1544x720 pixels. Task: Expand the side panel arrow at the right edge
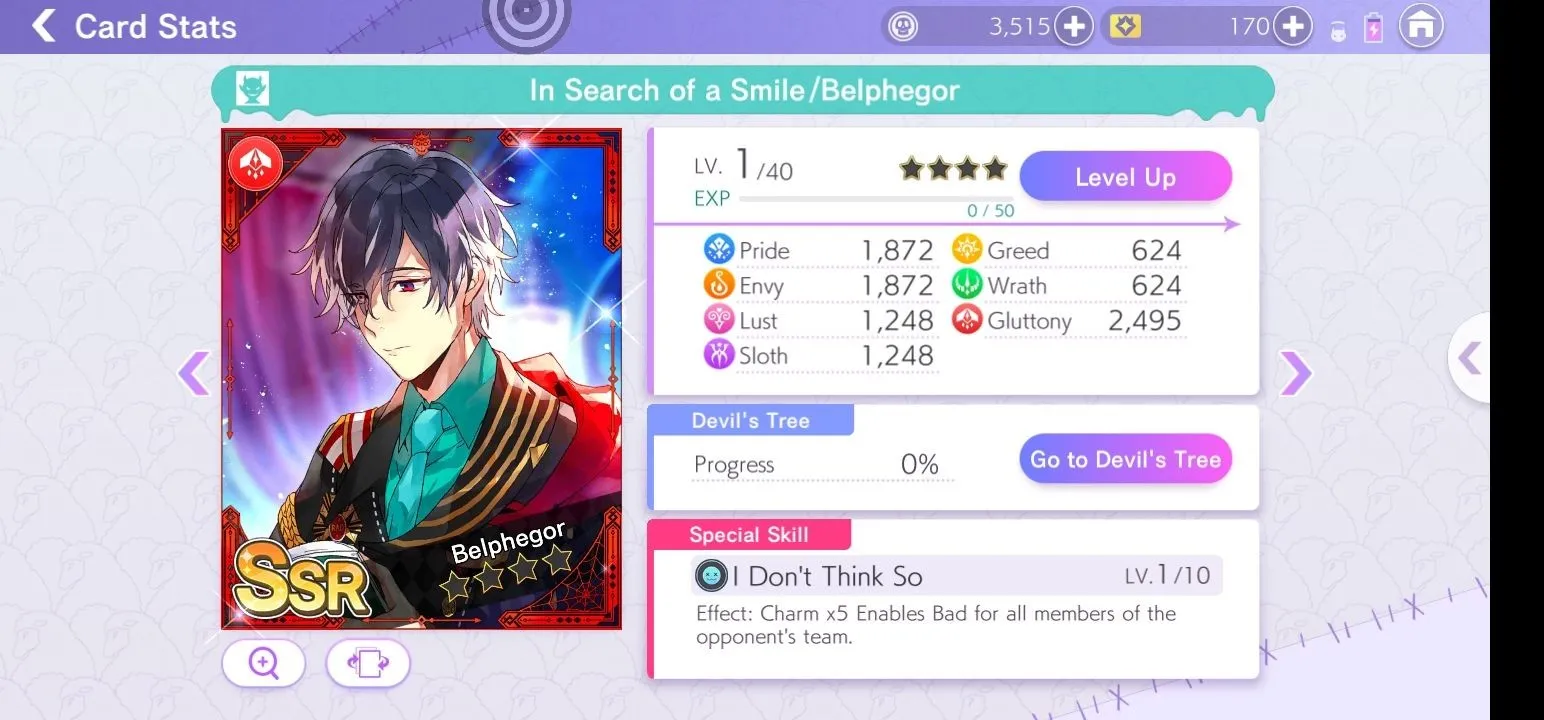pos(1468,357)
